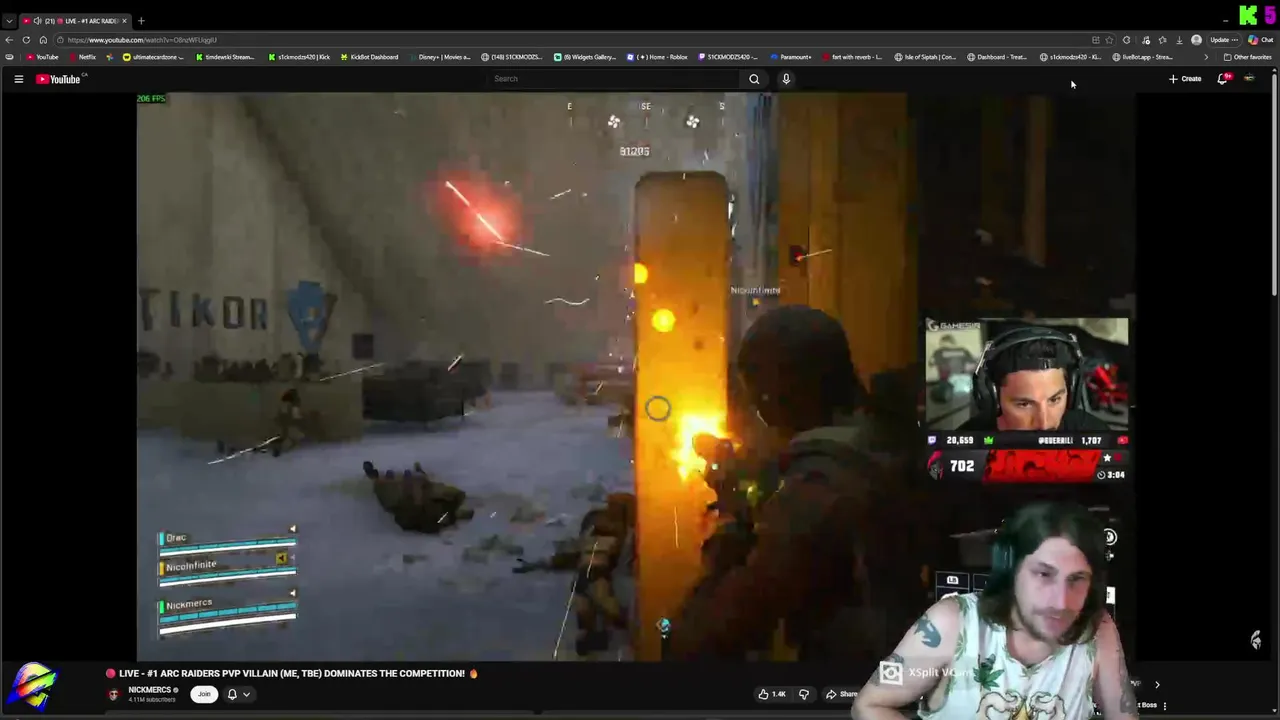Favorite this page with the star icon

coord(1109,40)
